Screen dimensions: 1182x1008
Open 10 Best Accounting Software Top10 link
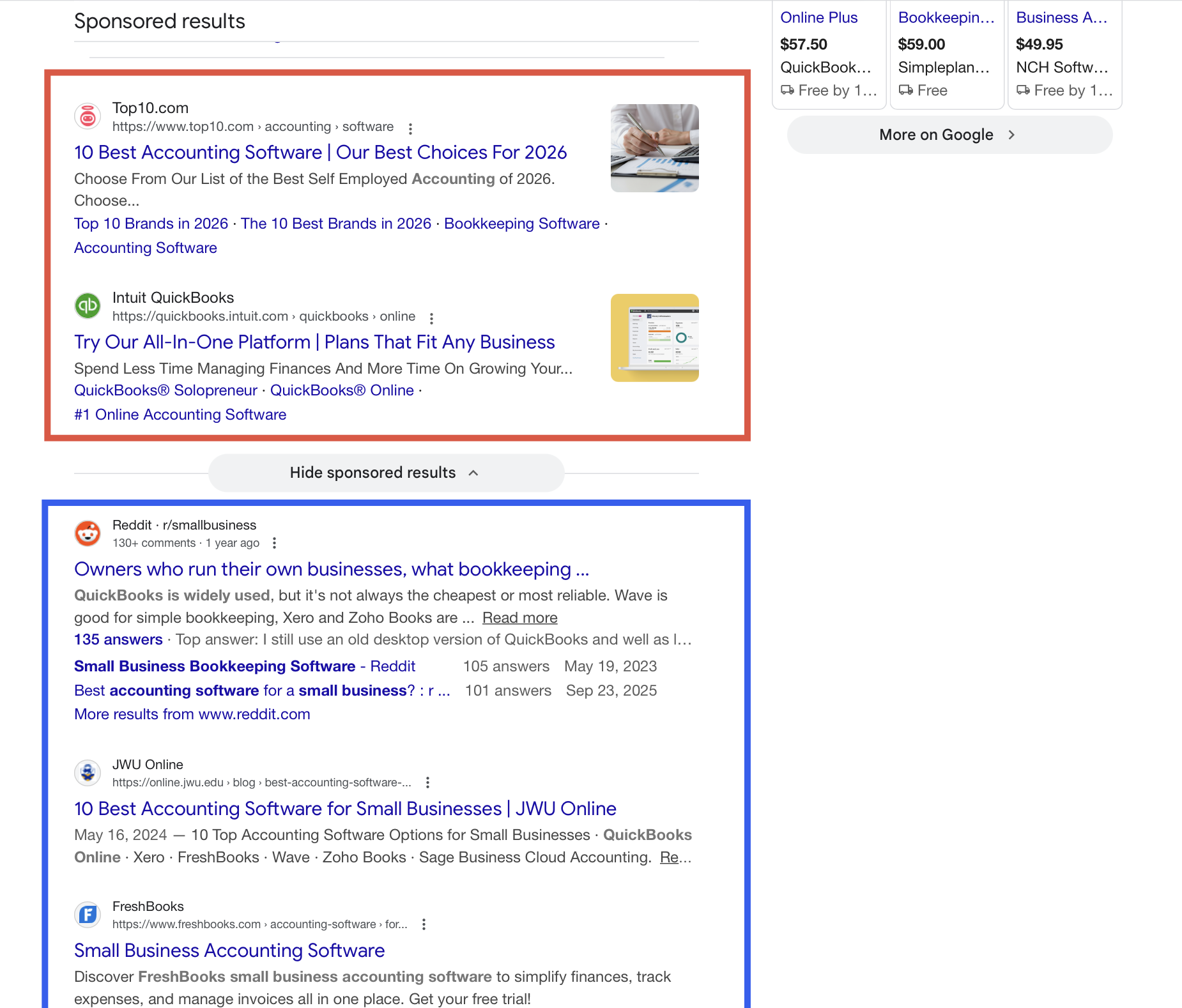click(x=320, y=153)
